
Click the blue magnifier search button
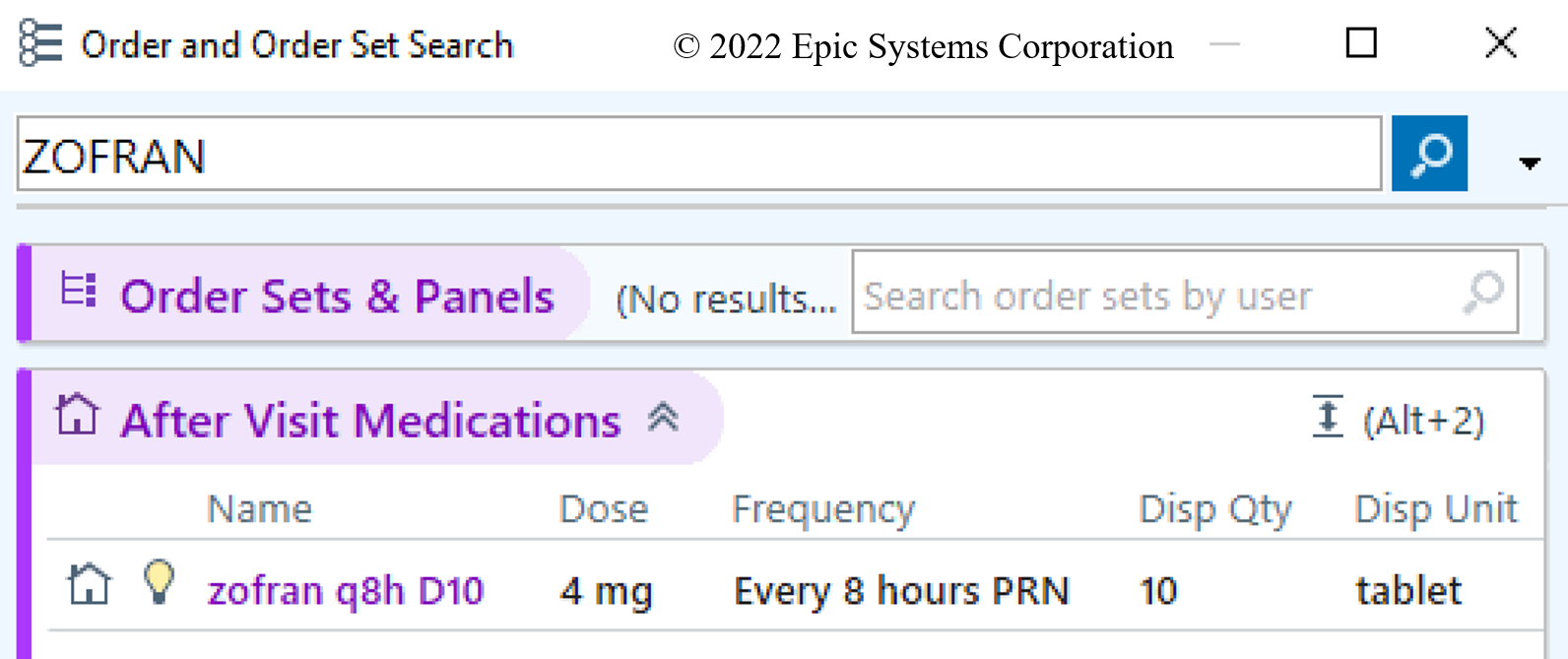[x=1428, y=154]
